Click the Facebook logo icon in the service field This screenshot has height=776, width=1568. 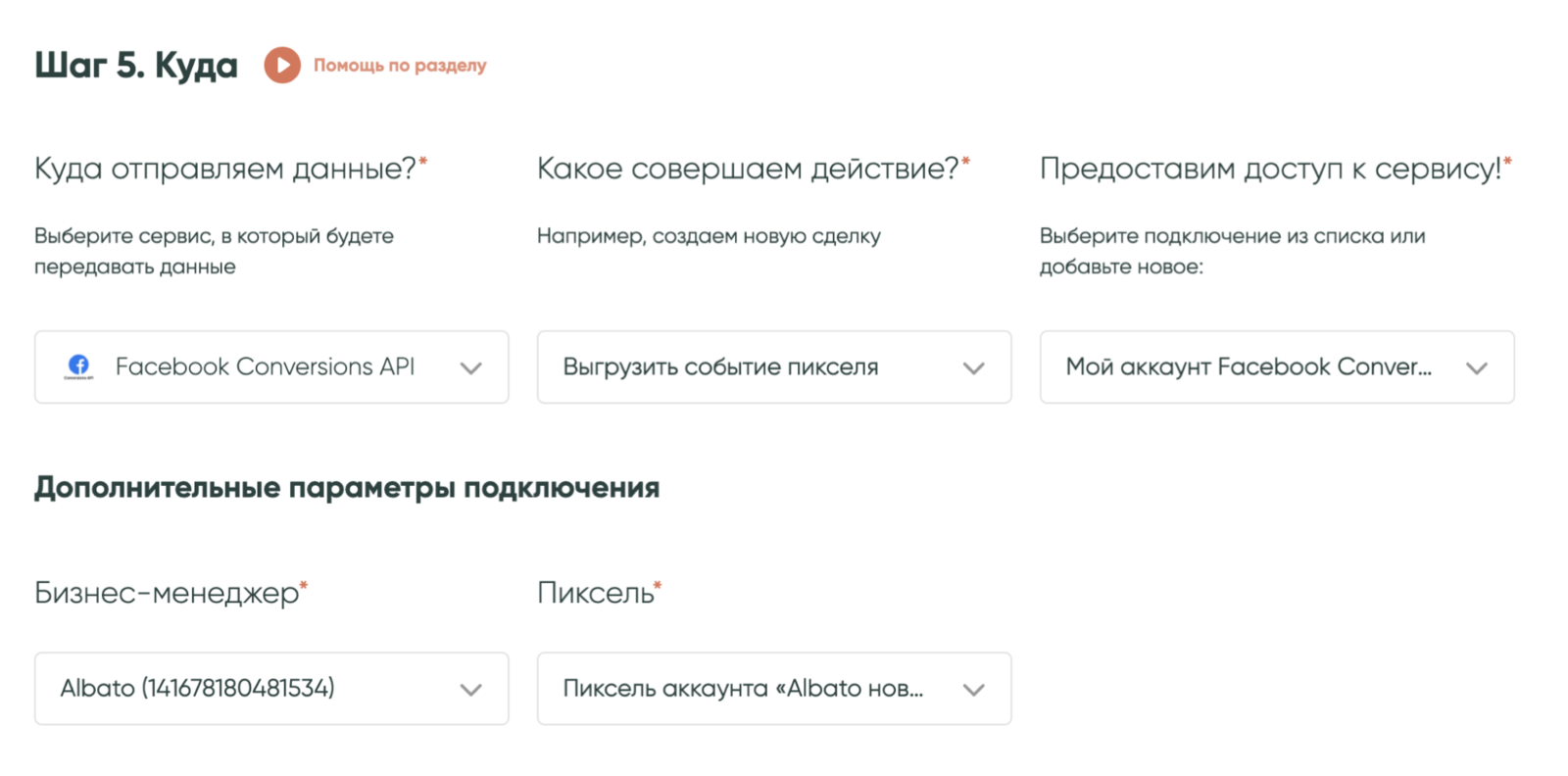78,366
